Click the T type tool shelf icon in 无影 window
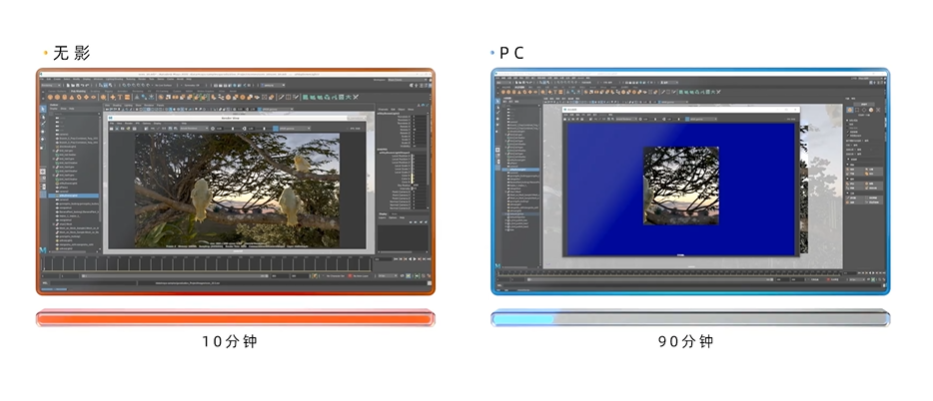Image resolution: width=933 pixels, height=401 pixels. click(119, 97)
